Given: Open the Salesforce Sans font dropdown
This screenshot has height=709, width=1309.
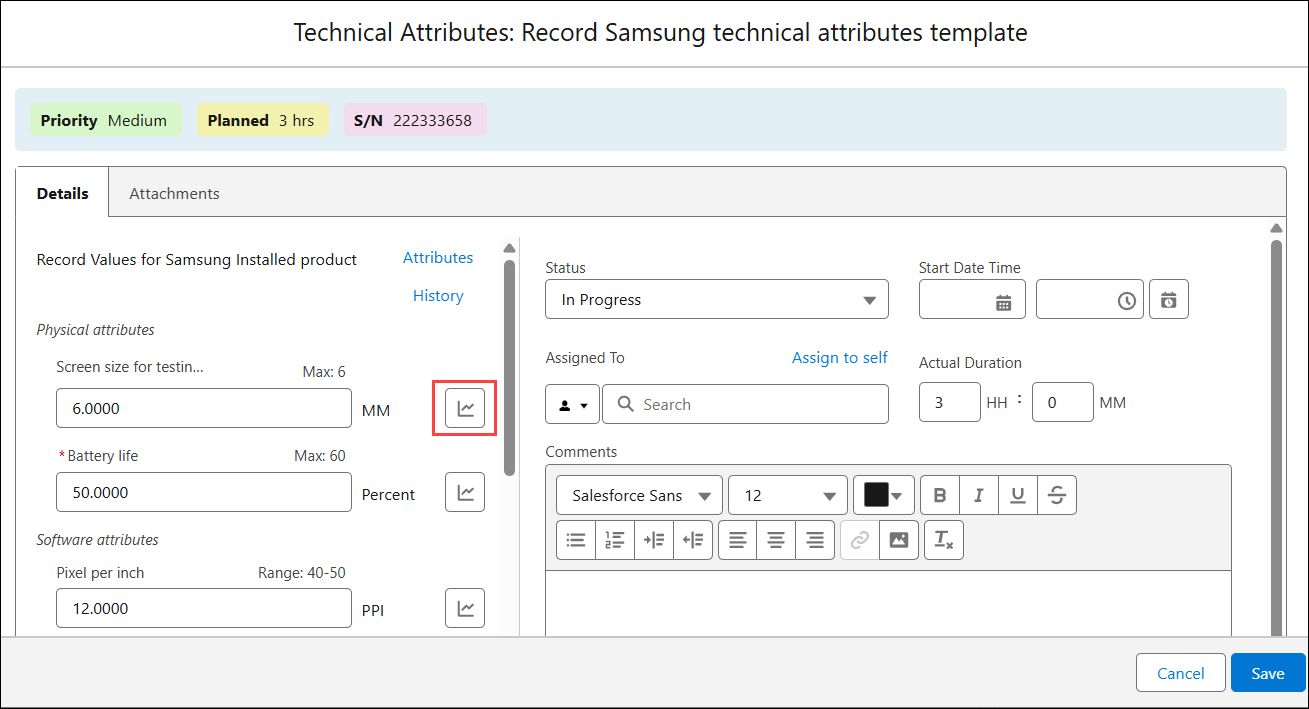Looking at the screenshot, I should 640,495.
